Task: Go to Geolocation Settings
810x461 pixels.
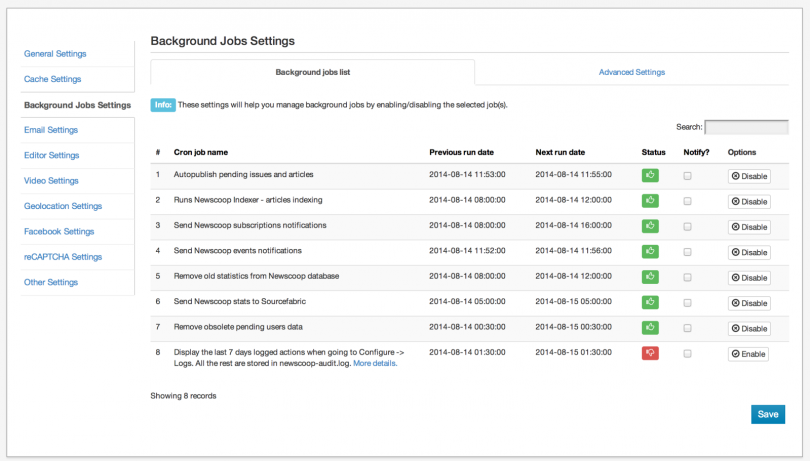Action: 63,206
